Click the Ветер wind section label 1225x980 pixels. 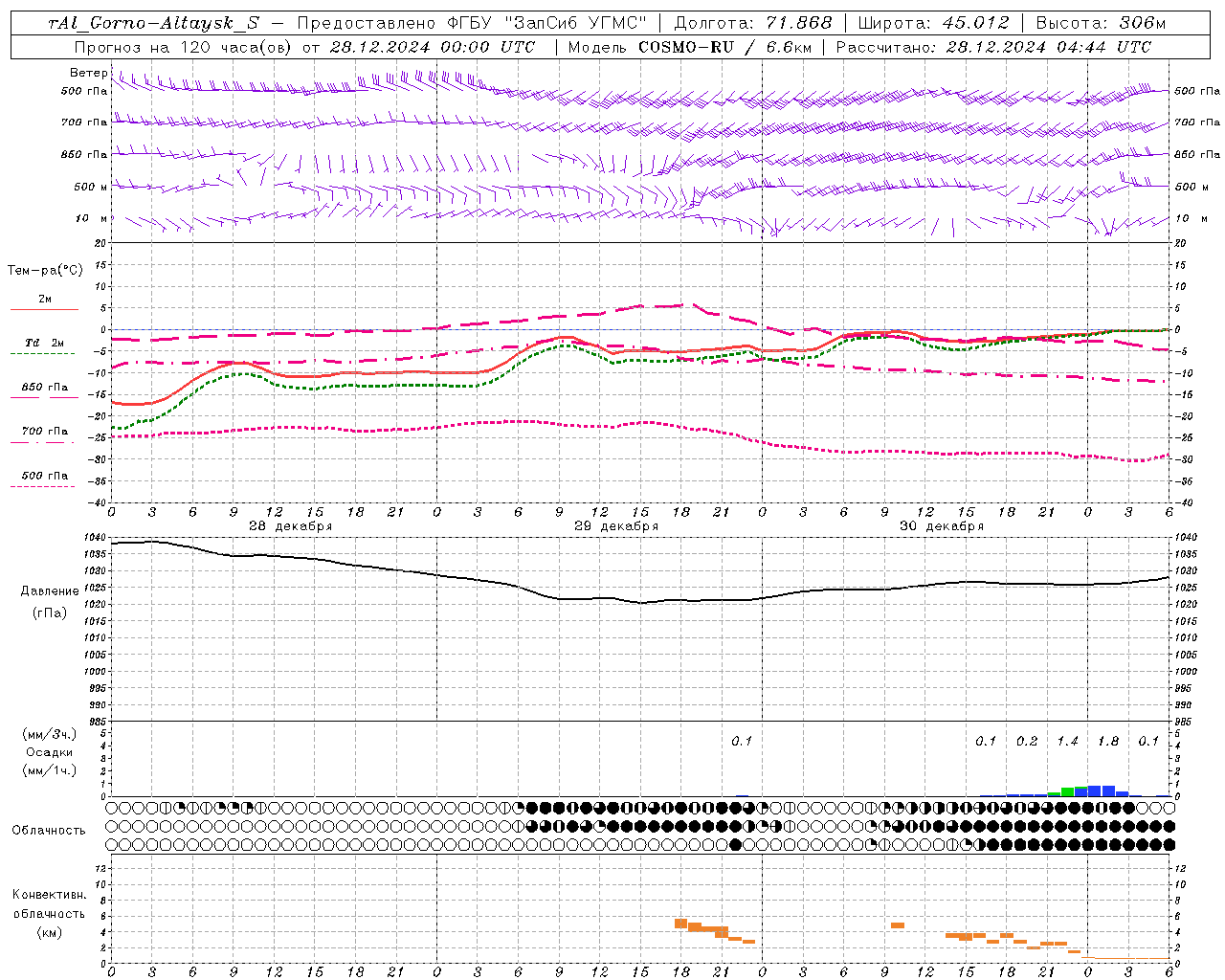88,73
